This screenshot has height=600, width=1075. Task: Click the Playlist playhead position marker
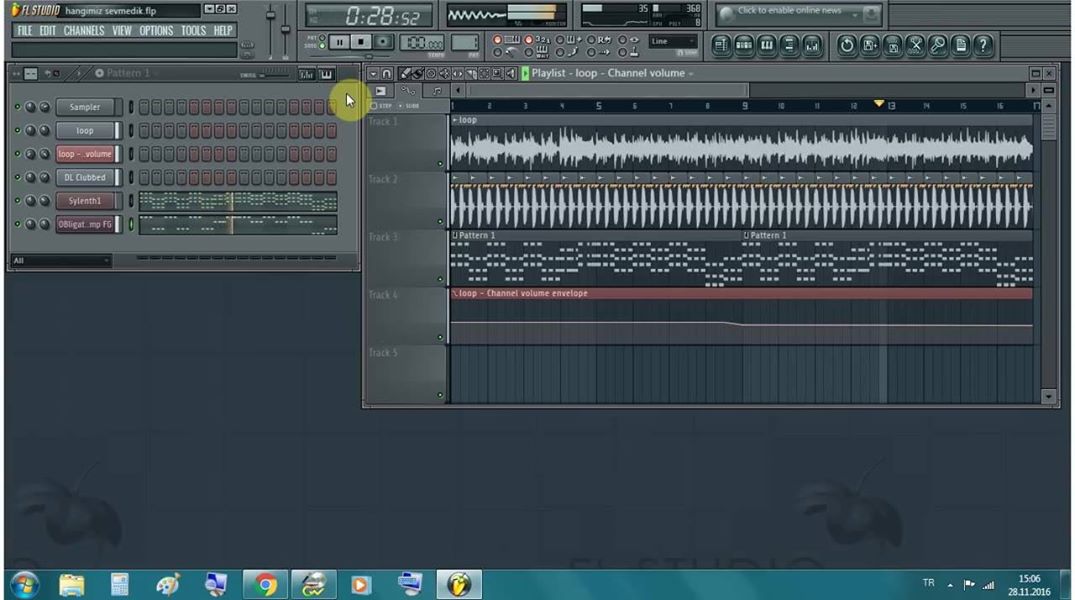(x=879, y=104)
